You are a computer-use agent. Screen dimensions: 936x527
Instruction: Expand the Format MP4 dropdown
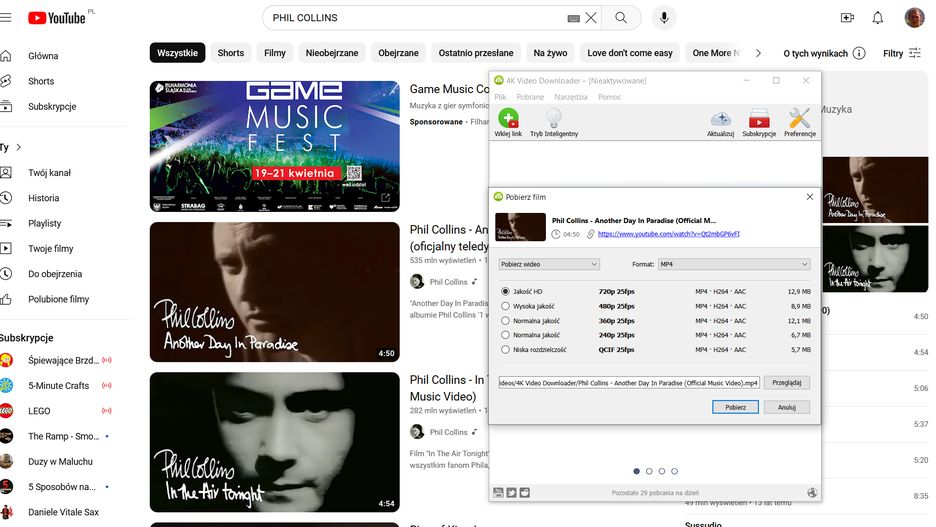[733, 264]
